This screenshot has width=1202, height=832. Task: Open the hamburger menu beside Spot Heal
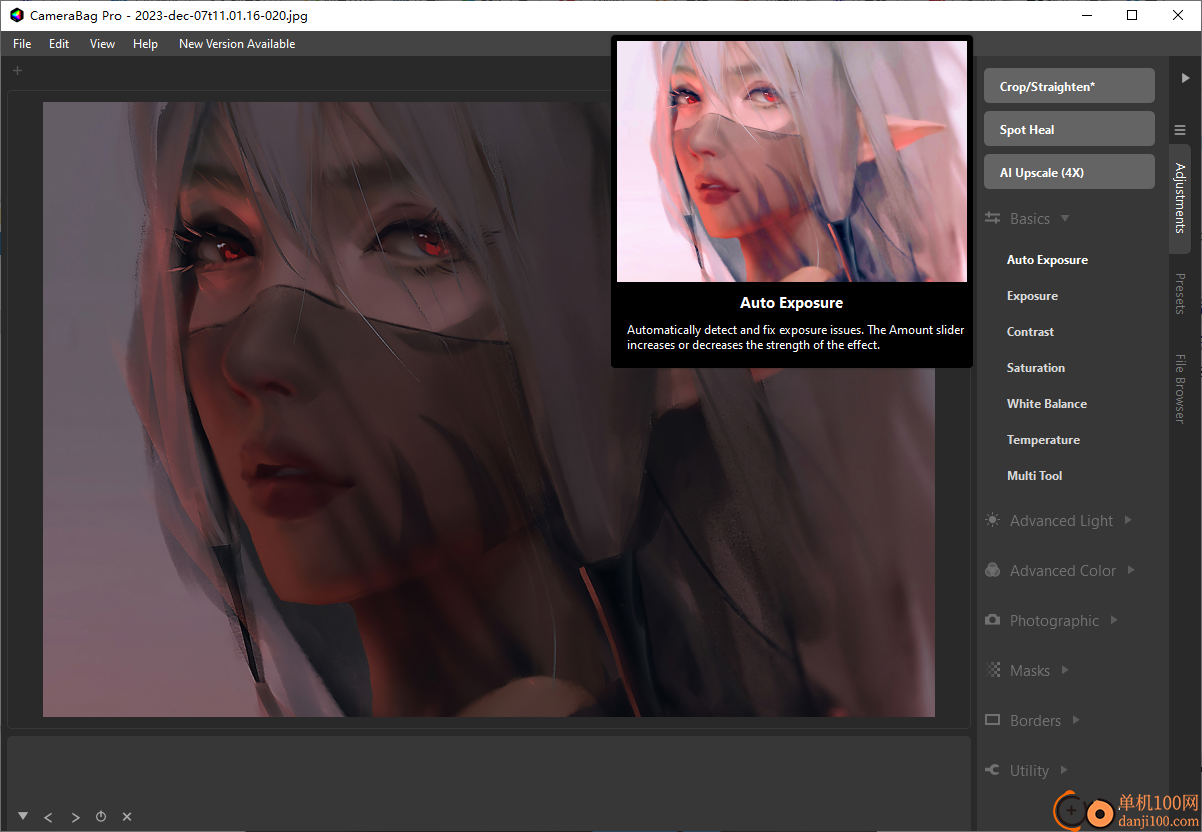[1180, 130]
